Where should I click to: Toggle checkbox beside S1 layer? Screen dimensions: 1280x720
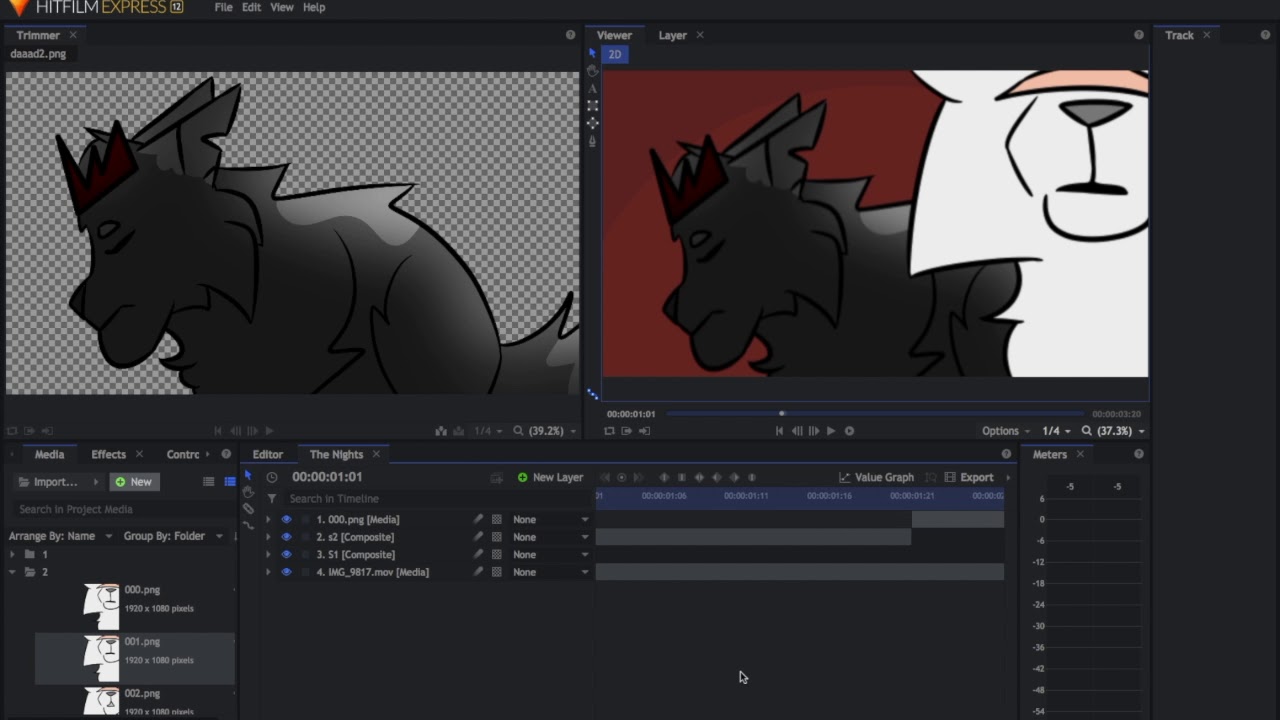pos(306,554)
